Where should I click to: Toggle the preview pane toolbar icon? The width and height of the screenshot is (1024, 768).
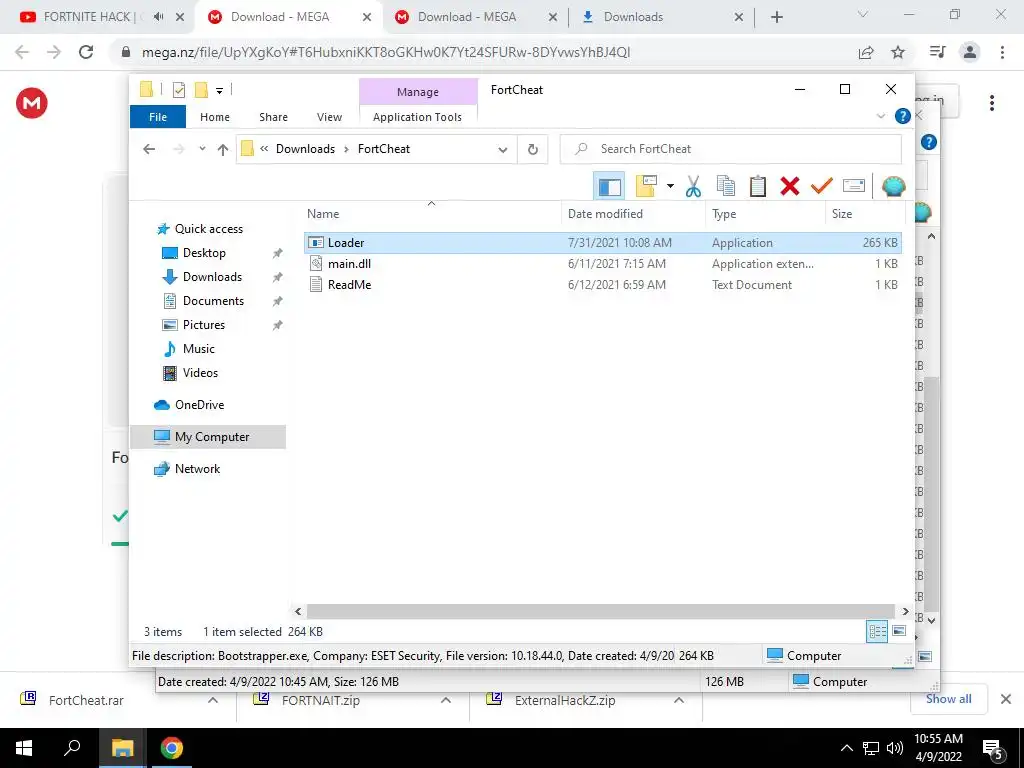coord(609,186)
